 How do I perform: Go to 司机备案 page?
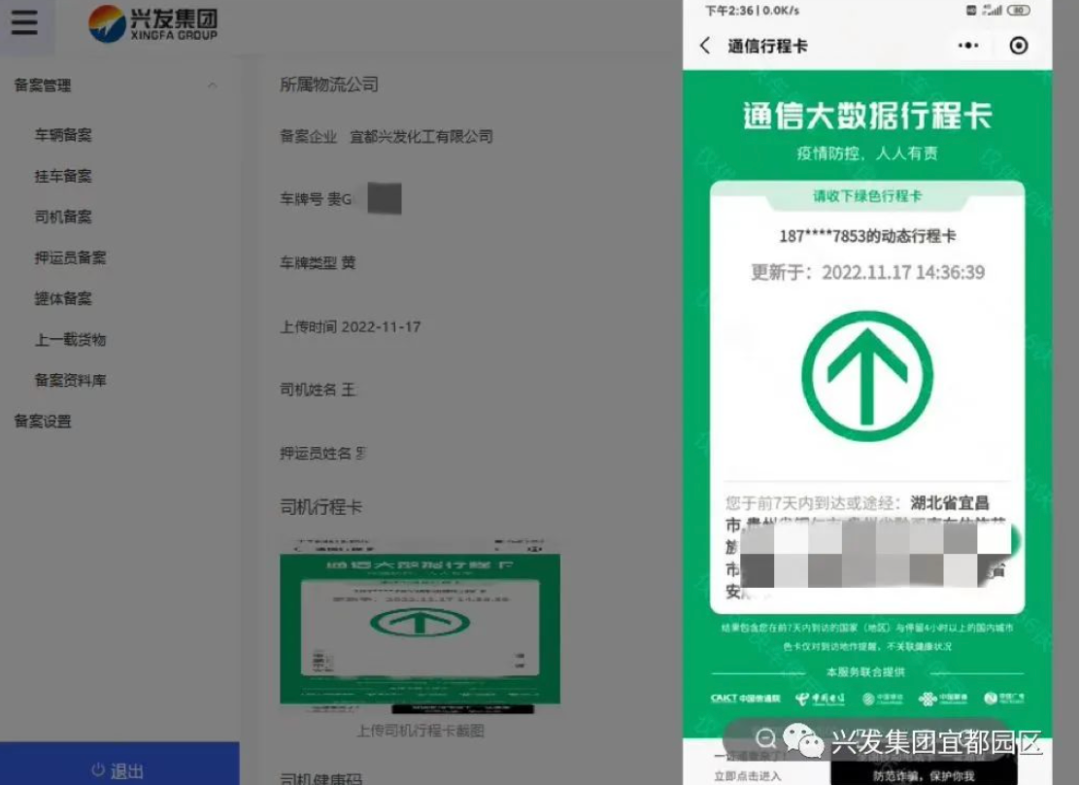click(x=63, y=217)
